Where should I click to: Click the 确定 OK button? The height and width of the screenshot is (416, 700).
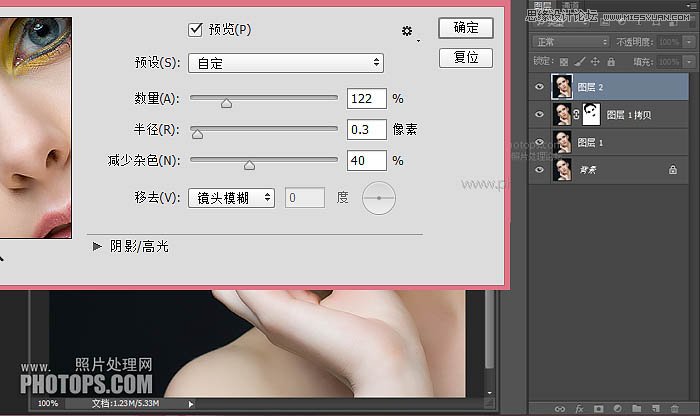coord(466,28)
